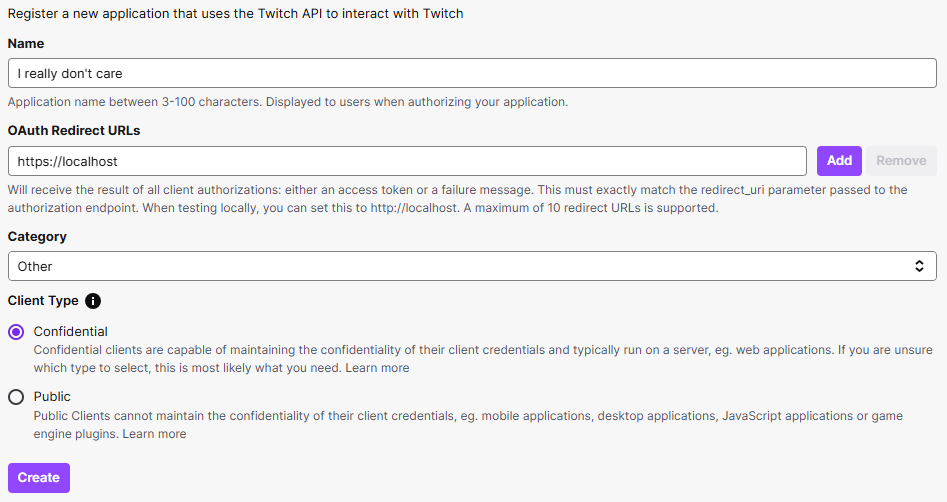The image size is (947, 502).
Task: Open Learn more under Public
Action: [x=154, y=434]
